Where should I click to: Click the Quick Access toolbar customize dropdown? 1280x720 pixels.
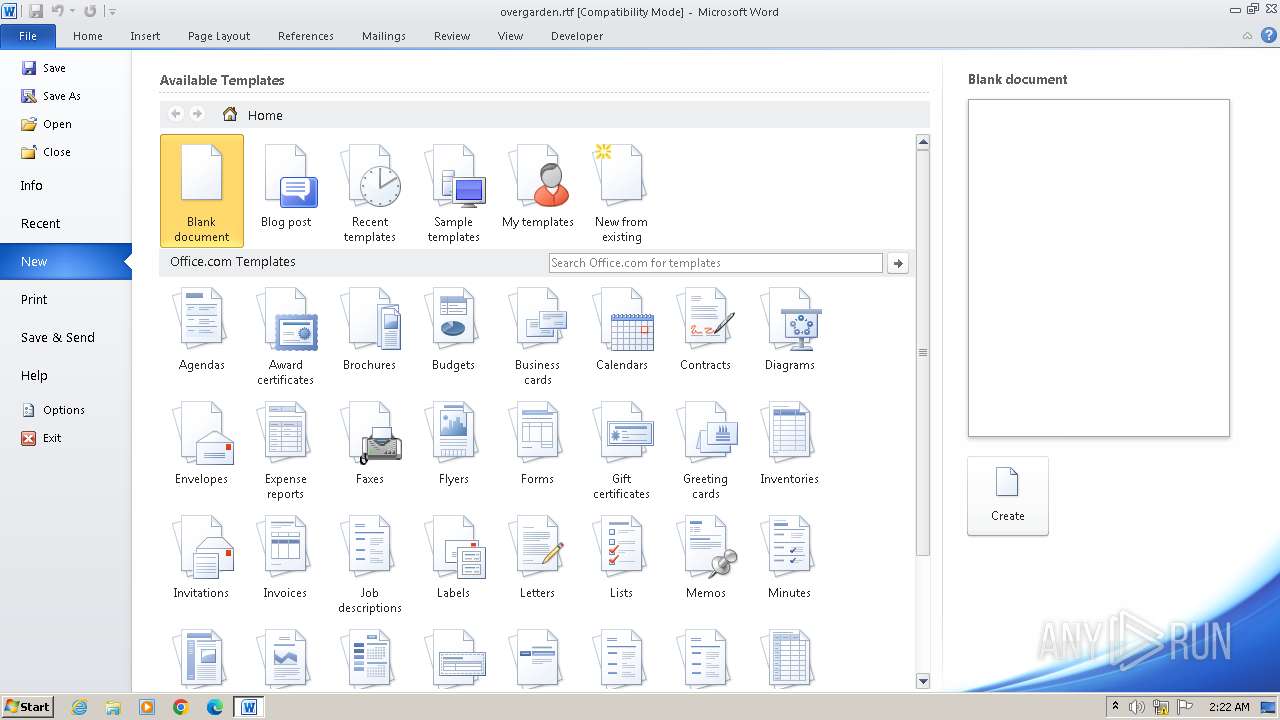tap(112, 11)
